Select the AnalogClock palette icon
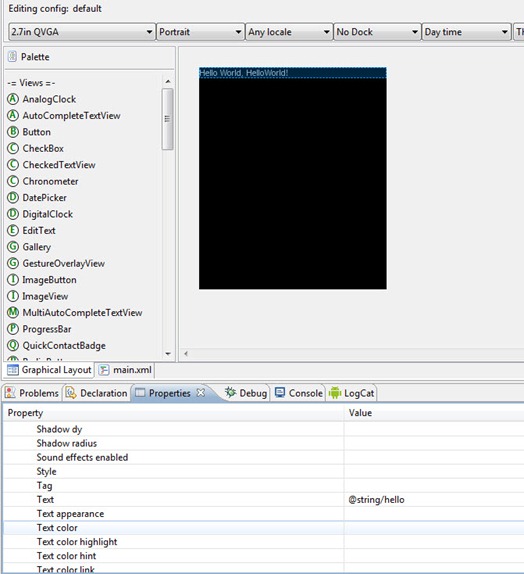524x574 pixels. tap(13, 99)
